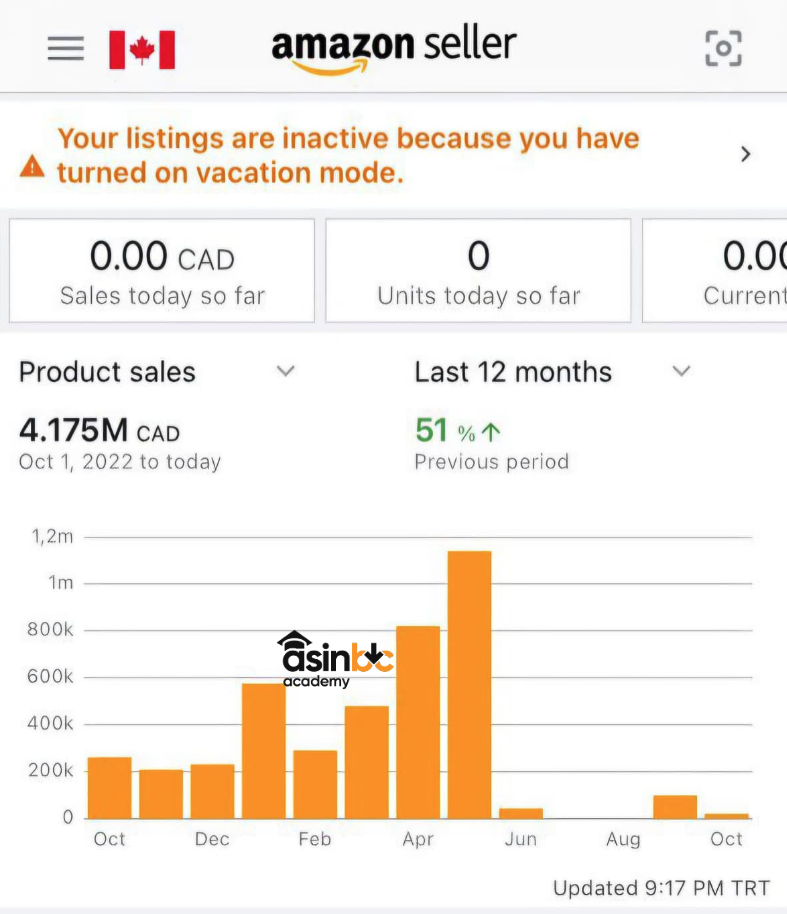This screenshot has height=914, width=787.
Task: Select the April sales bar
Action: point(418,721)
